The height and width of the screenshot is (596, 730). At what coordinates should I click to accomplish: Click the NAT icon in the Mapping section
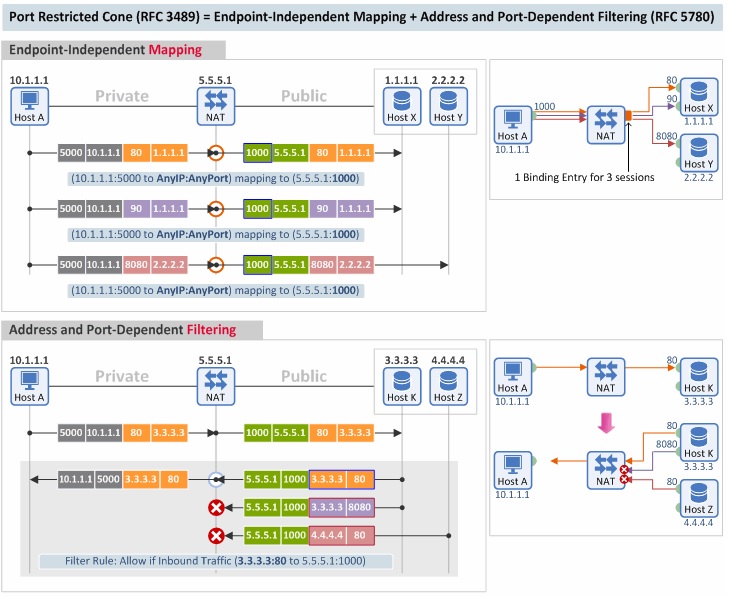(x=214, y=101)
